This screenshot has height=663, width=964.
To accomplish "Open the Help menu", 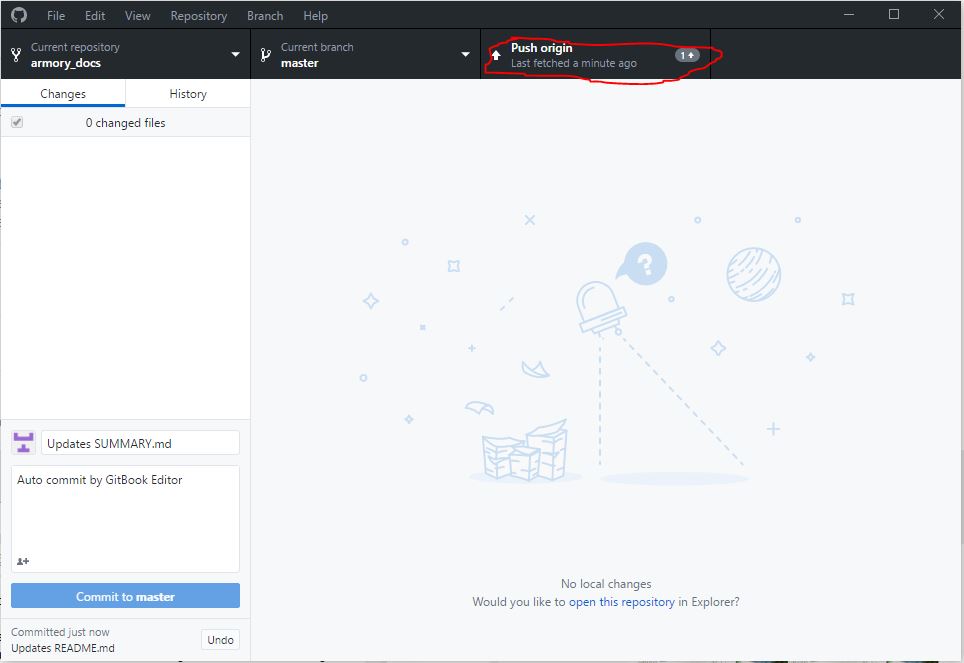I will coord(315,15).
